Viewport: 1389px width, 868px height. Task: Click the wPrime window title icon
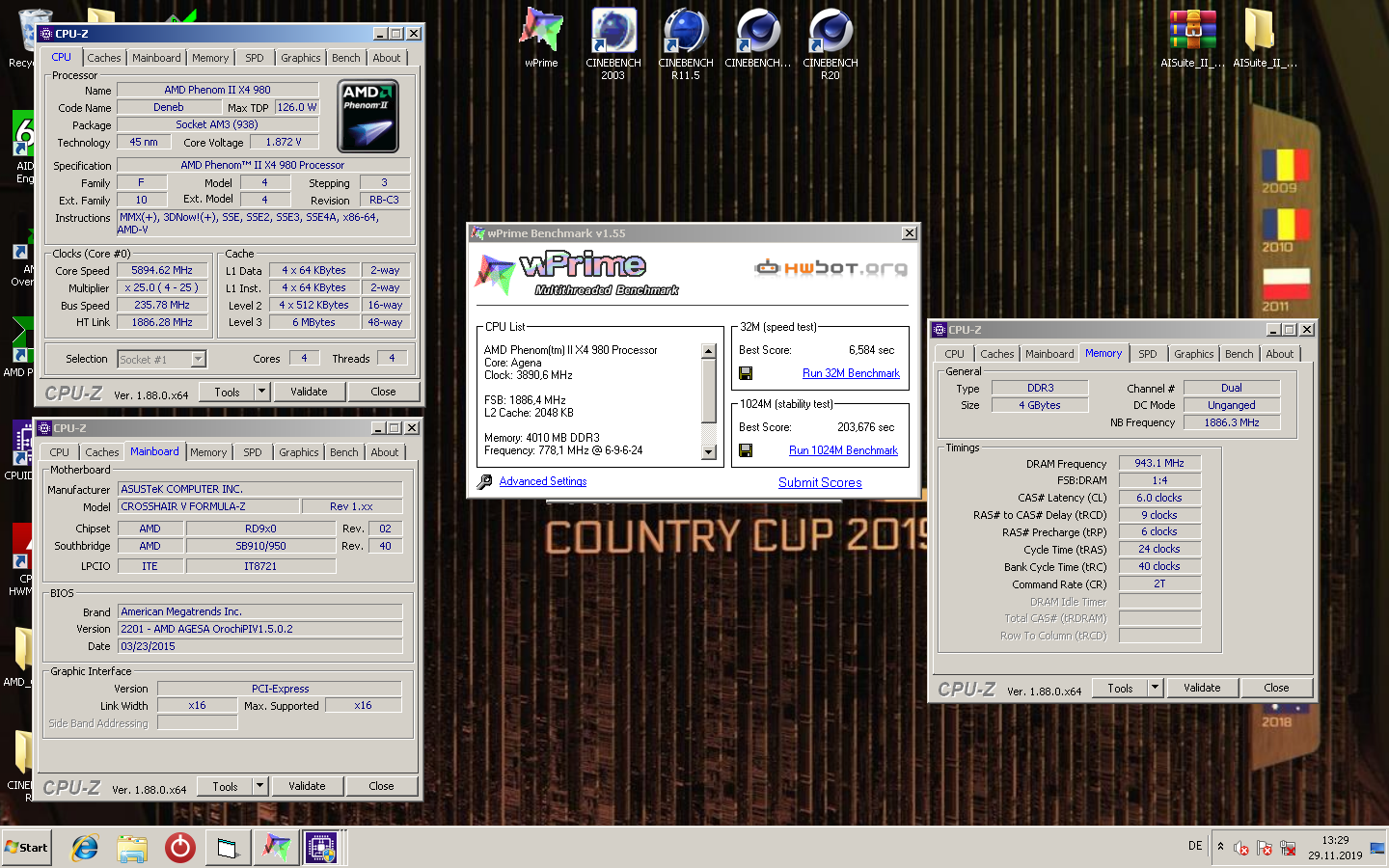[x=477, y=233]
